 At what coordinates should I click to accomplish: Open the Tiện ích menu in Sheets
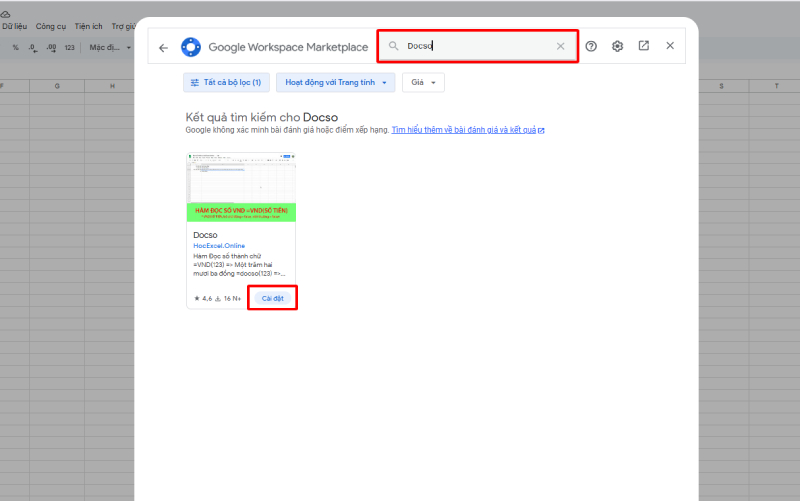click(88, 26)
